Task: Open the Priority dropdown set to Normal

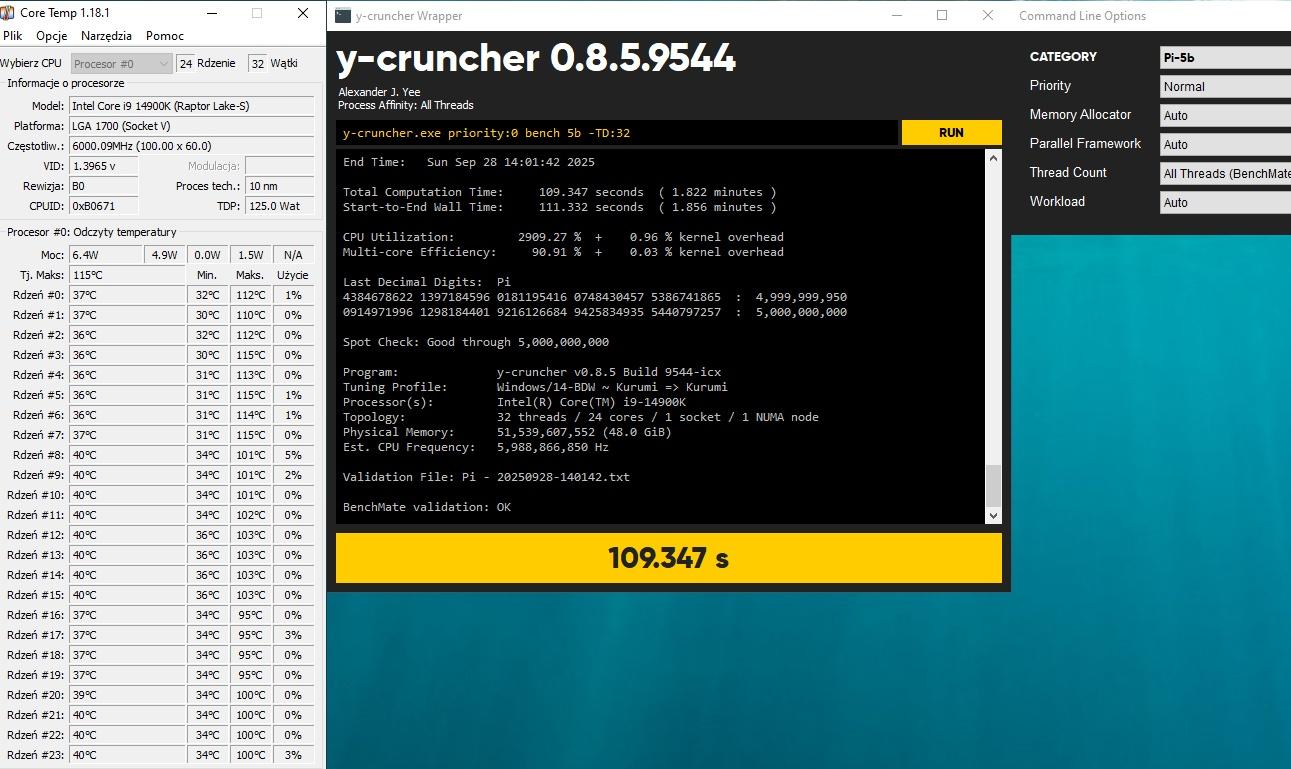Action: click(1225, 86)
